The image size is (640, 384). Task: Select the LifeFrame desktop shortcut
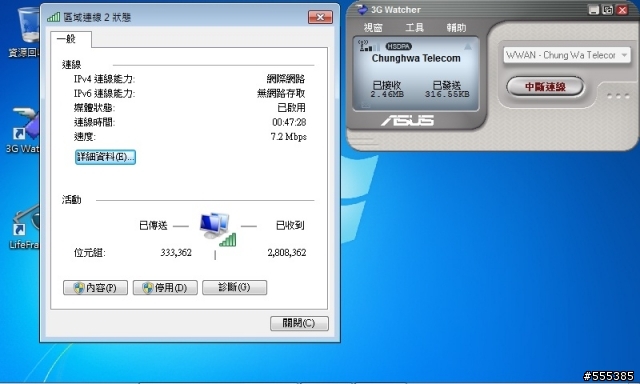point(24,227)
